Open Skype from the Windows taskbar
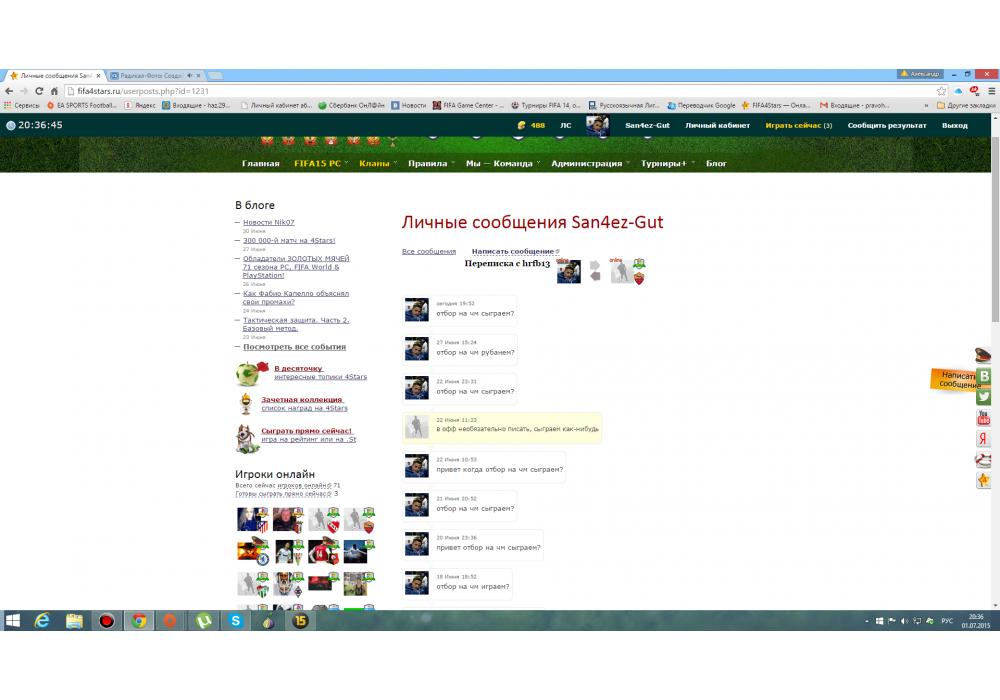Image resolution: width=1000 pixels, height=700 pixels. pyautogui.click(x=235, y=621)
